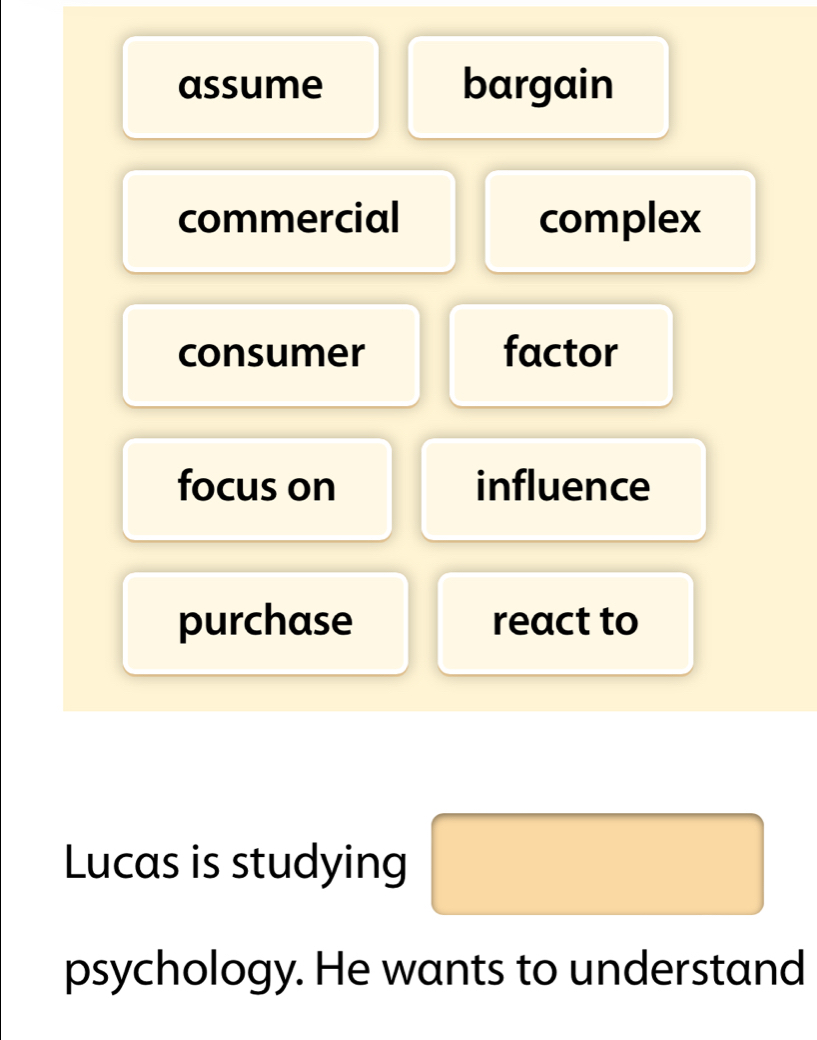The height and width of the screenshot is (1040, 817).
Task: Select "influence" as your answer
Action: tap(563, 488)
